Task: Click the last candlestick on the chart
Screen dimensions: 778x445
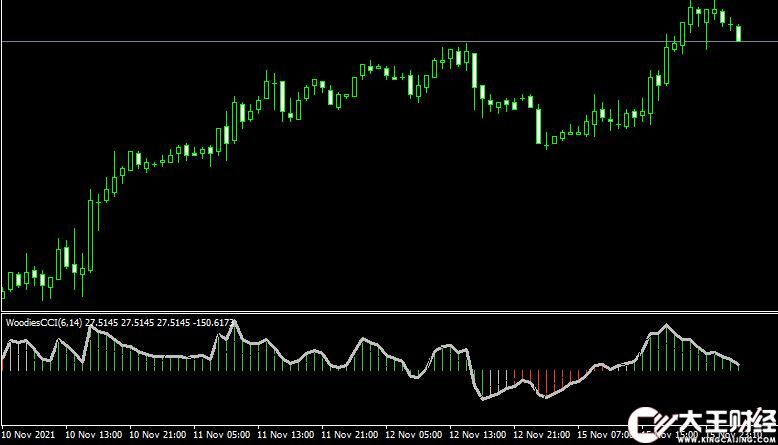Action: pyautogui.click(x=738, y=33)
